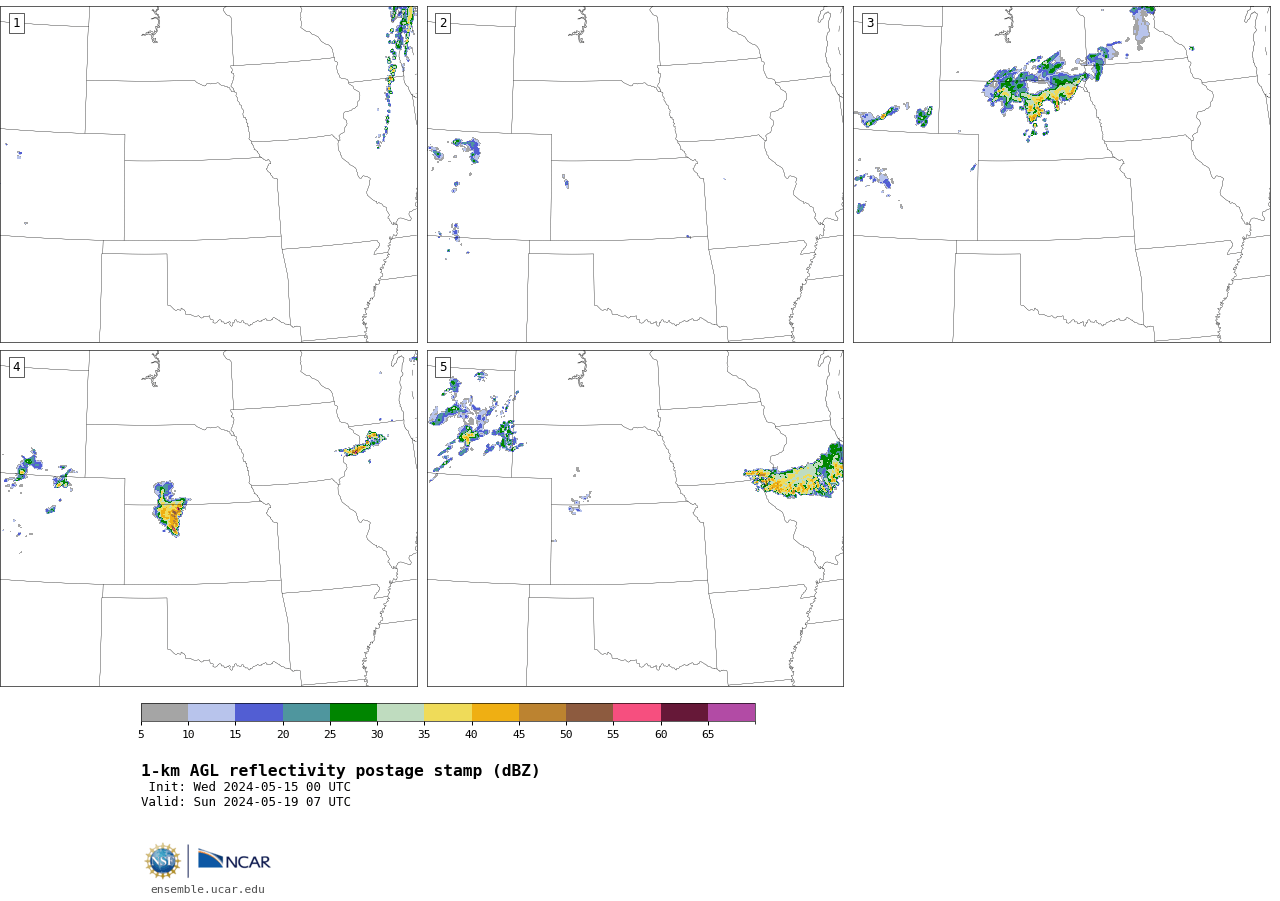Click panel label number 4

[16, 367]
